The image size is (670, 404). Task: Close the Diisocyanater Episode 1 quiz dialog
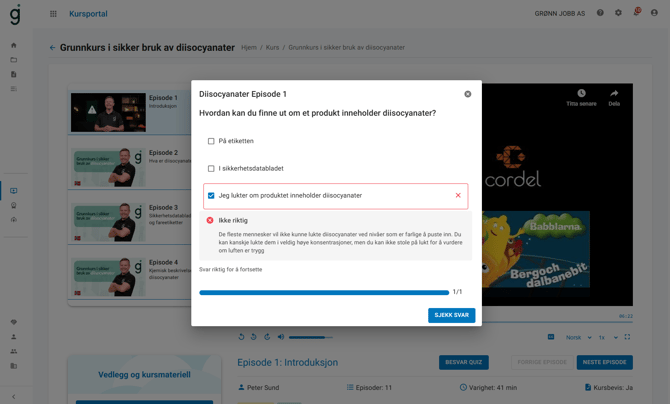(468, 94)
